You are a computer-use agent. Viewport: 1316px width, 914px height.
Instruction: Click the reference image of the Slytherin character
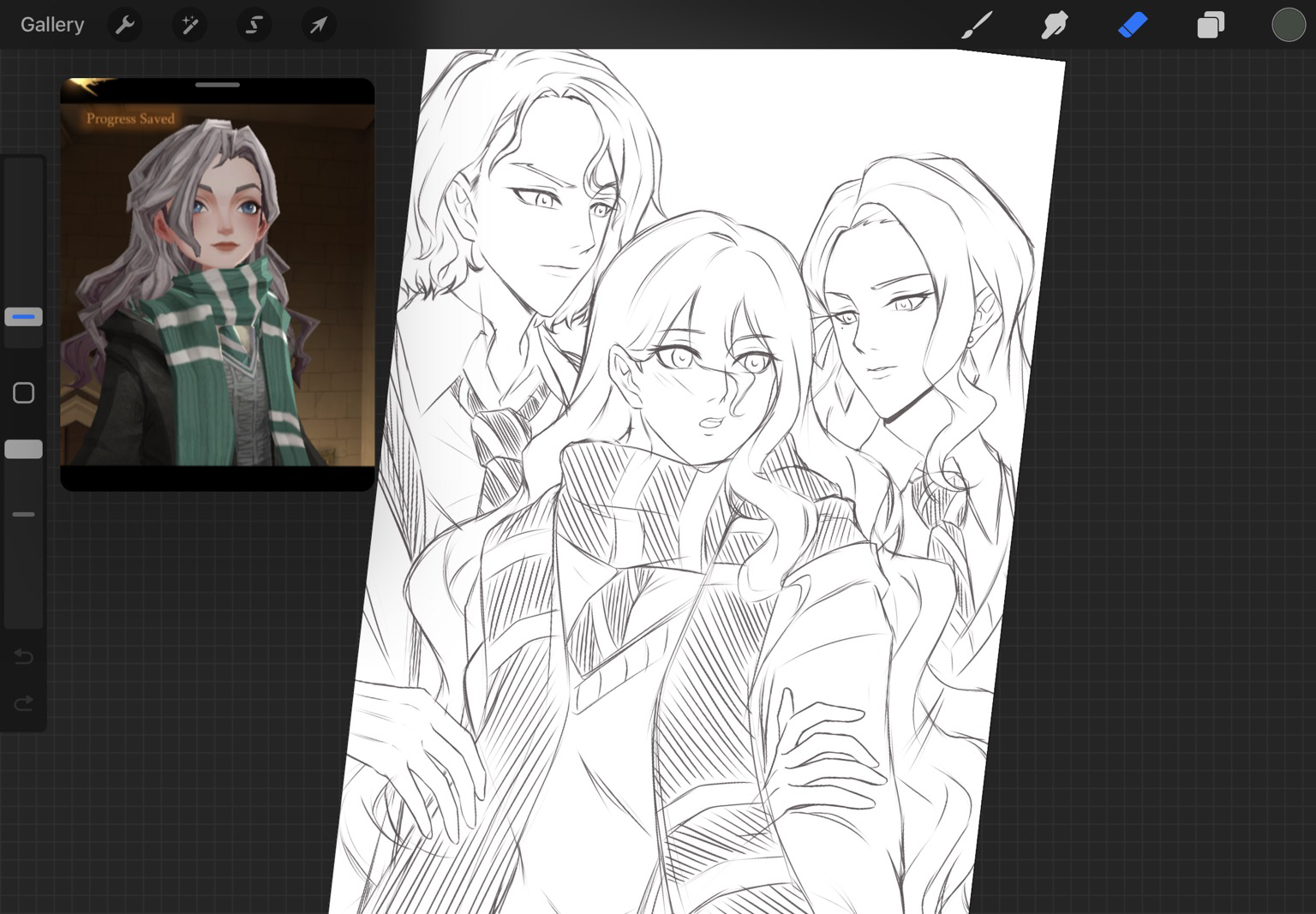tap(218, 285)
